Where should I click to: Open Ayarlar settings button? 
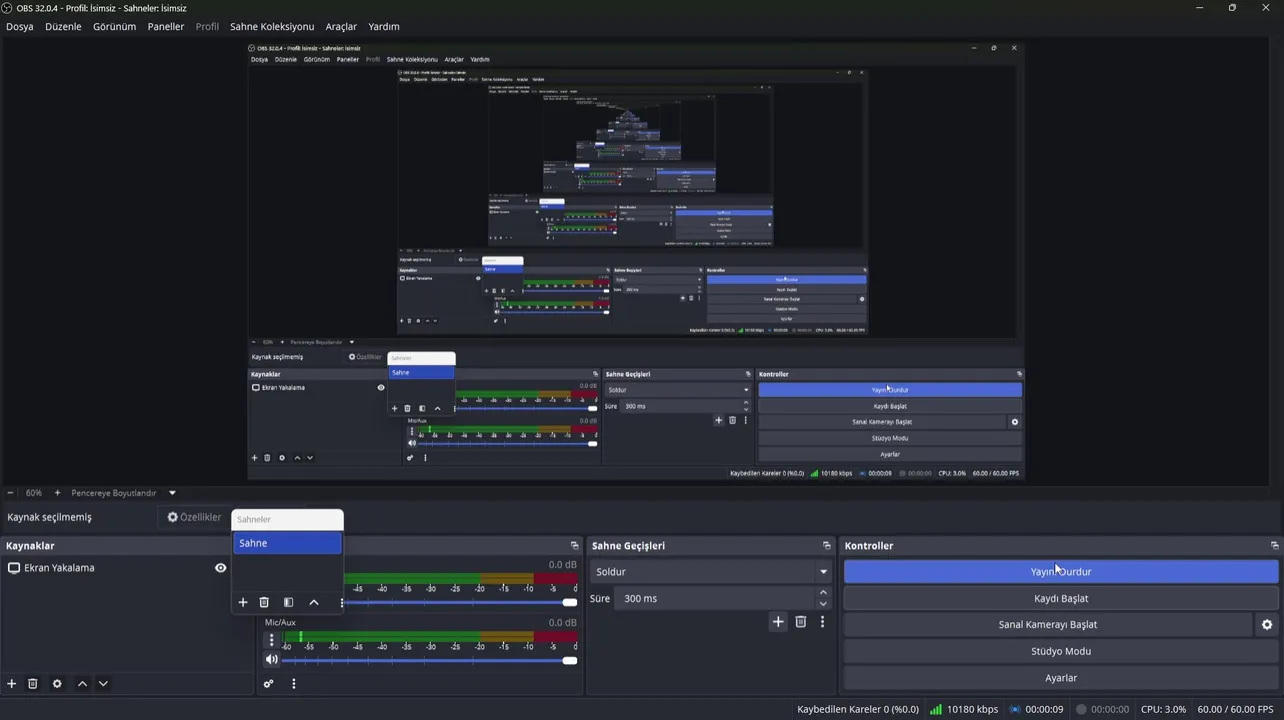coord(1061,678)
